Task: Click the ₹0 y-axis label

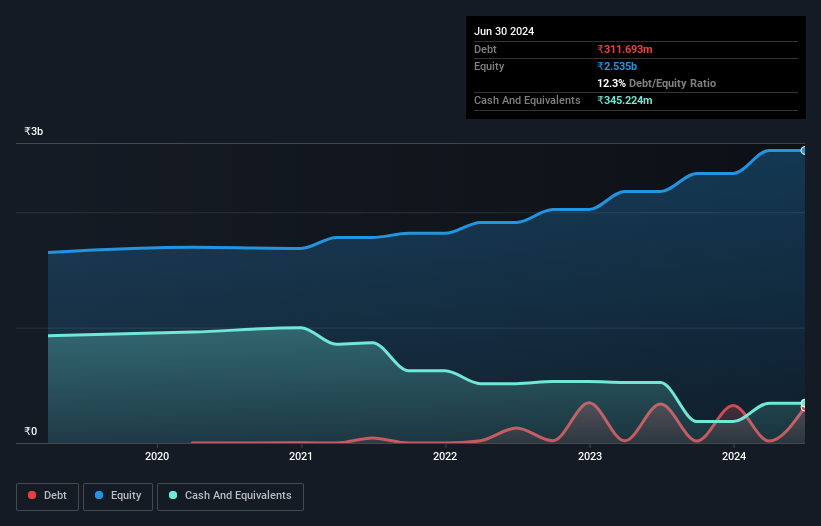Action: 31,431
